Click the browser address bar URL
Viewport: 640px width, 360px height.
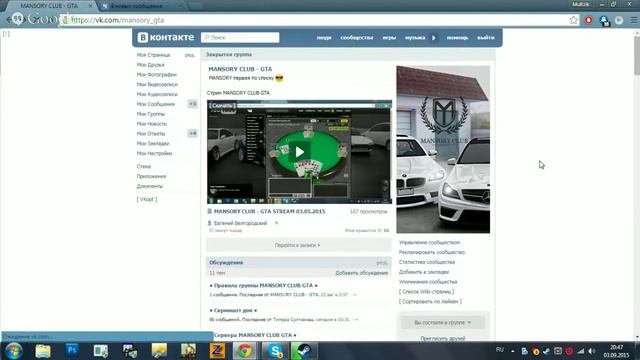click(118, 20)
